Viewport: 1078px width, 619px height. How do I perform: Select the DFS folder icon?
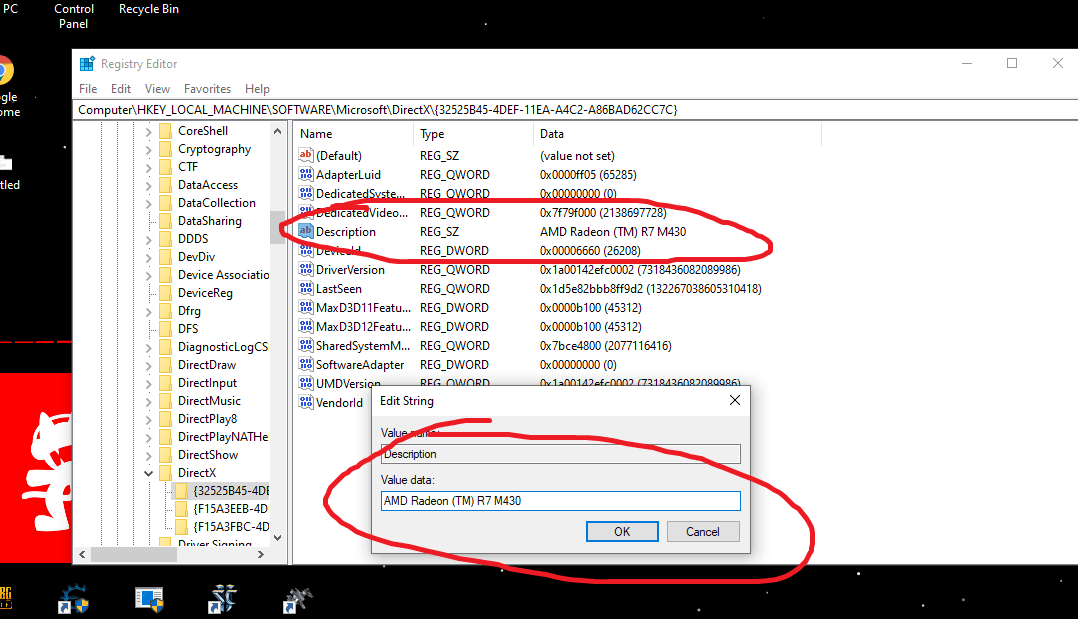pos(165,329)
